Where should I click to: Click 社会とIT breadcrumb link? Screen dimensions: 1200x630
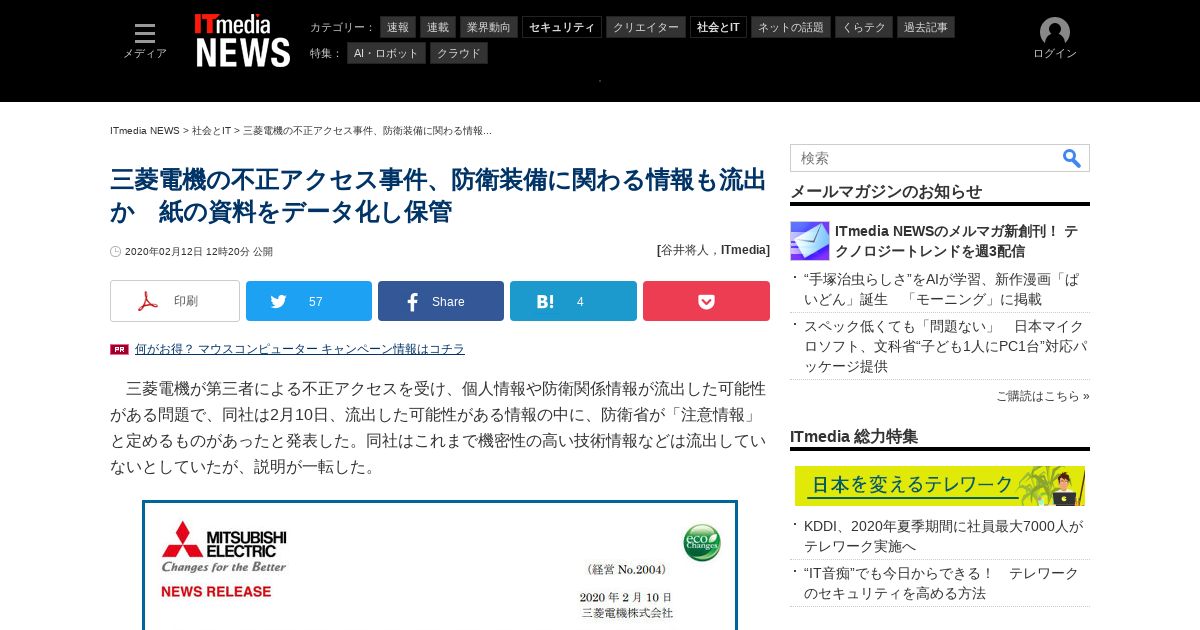212,131
